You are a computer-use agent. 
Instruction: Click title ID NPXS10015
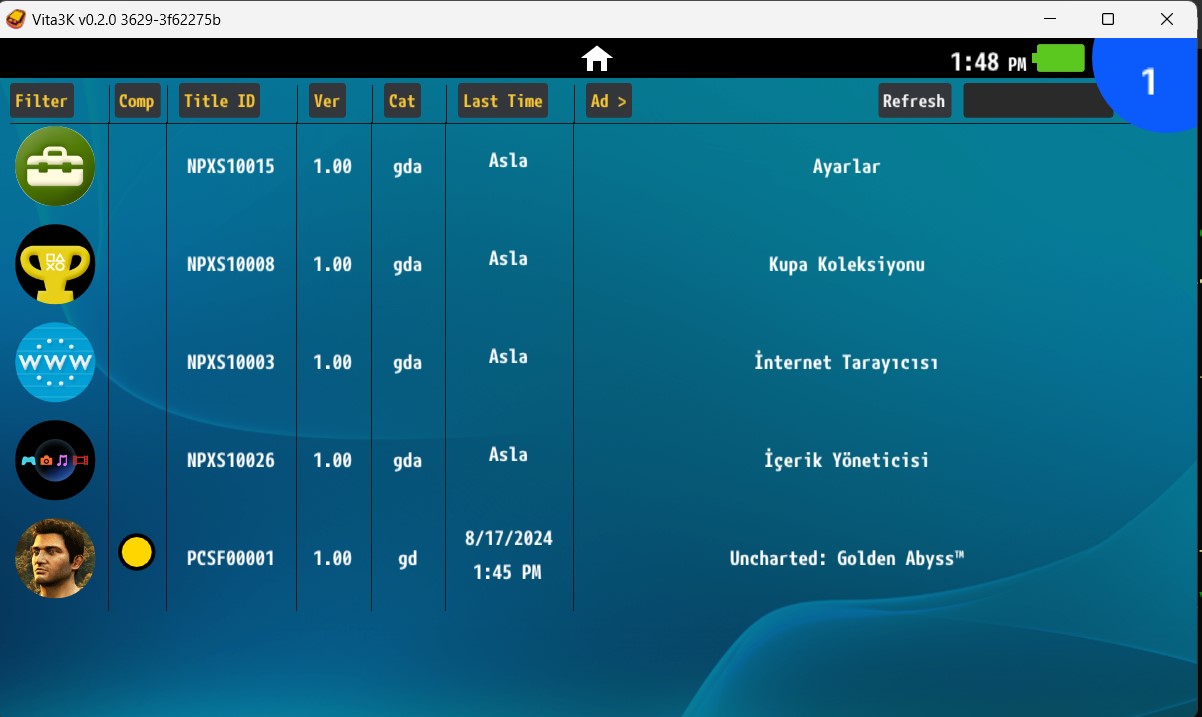click(x=230, y=167)
